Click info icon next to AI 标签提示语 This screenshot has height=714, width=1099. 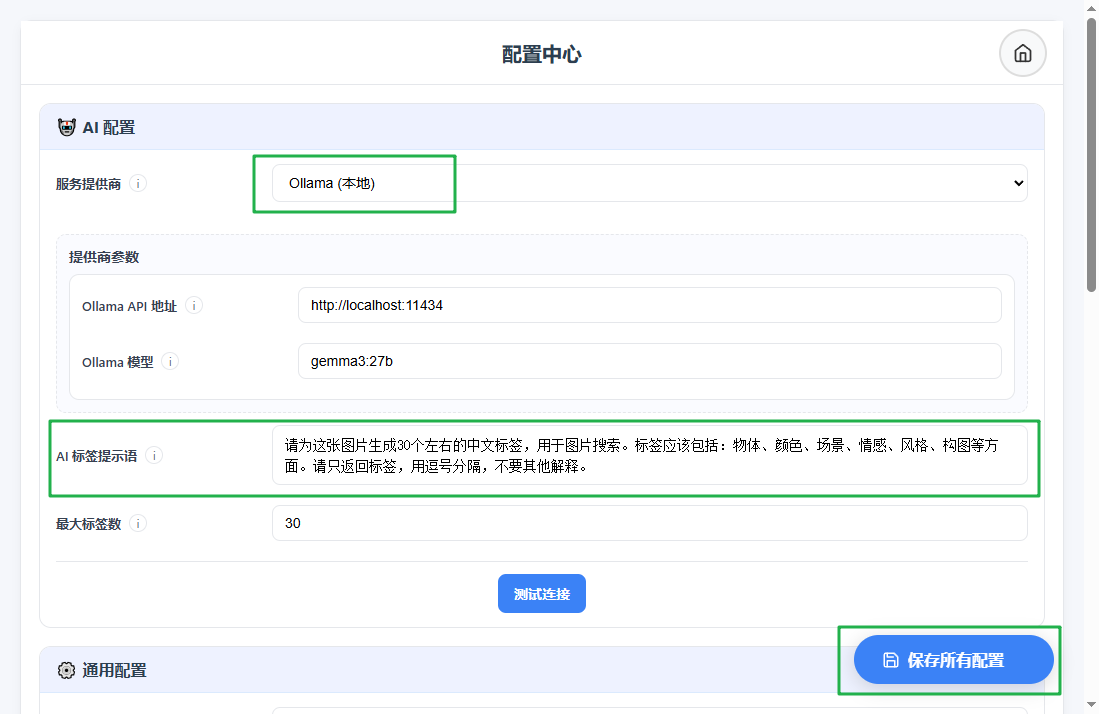tap(154, 456)
